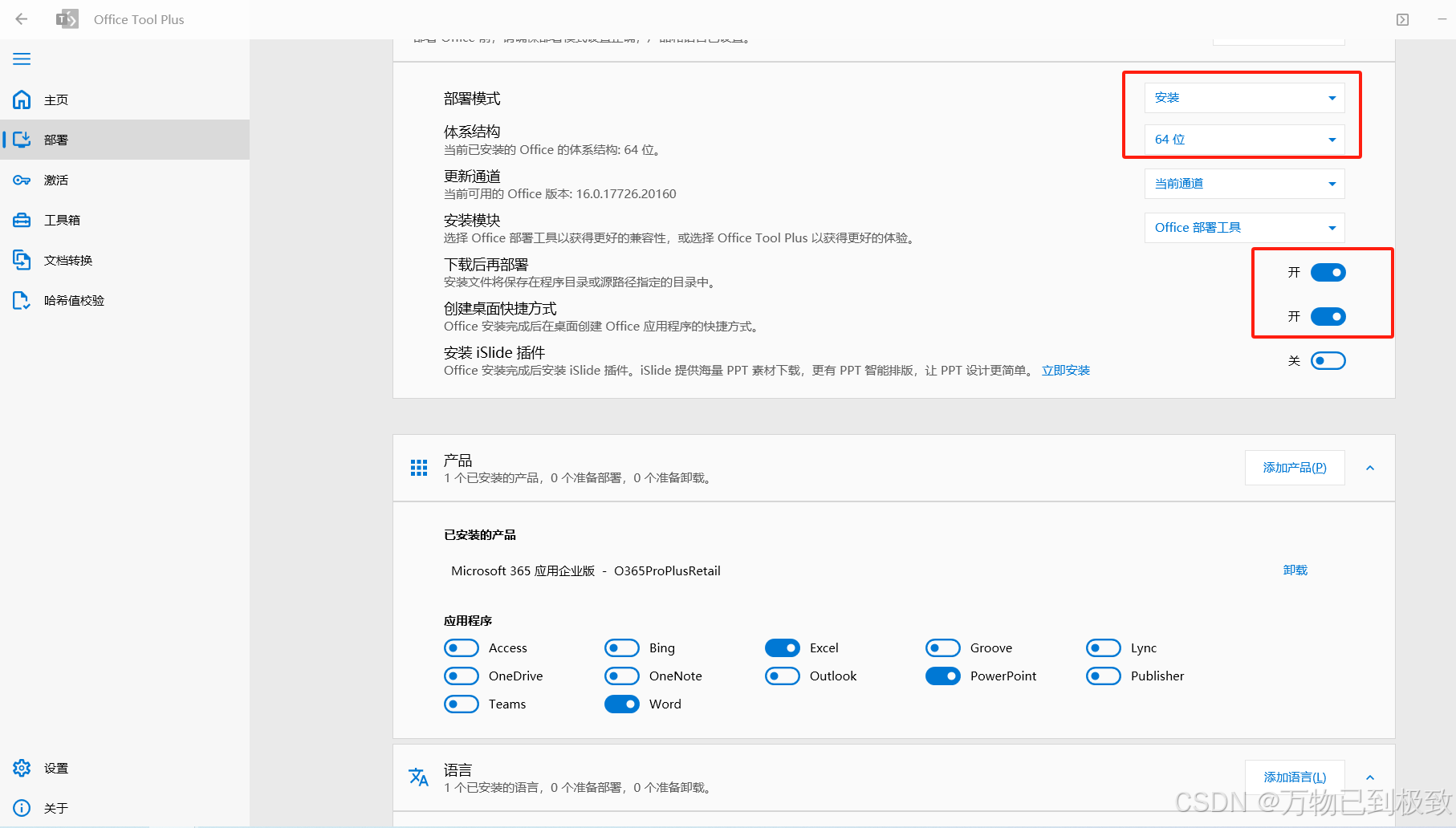Click 添加语言(L) button
The height and width of the screenshot is (828, 1456).
[x=1295, y=777]
